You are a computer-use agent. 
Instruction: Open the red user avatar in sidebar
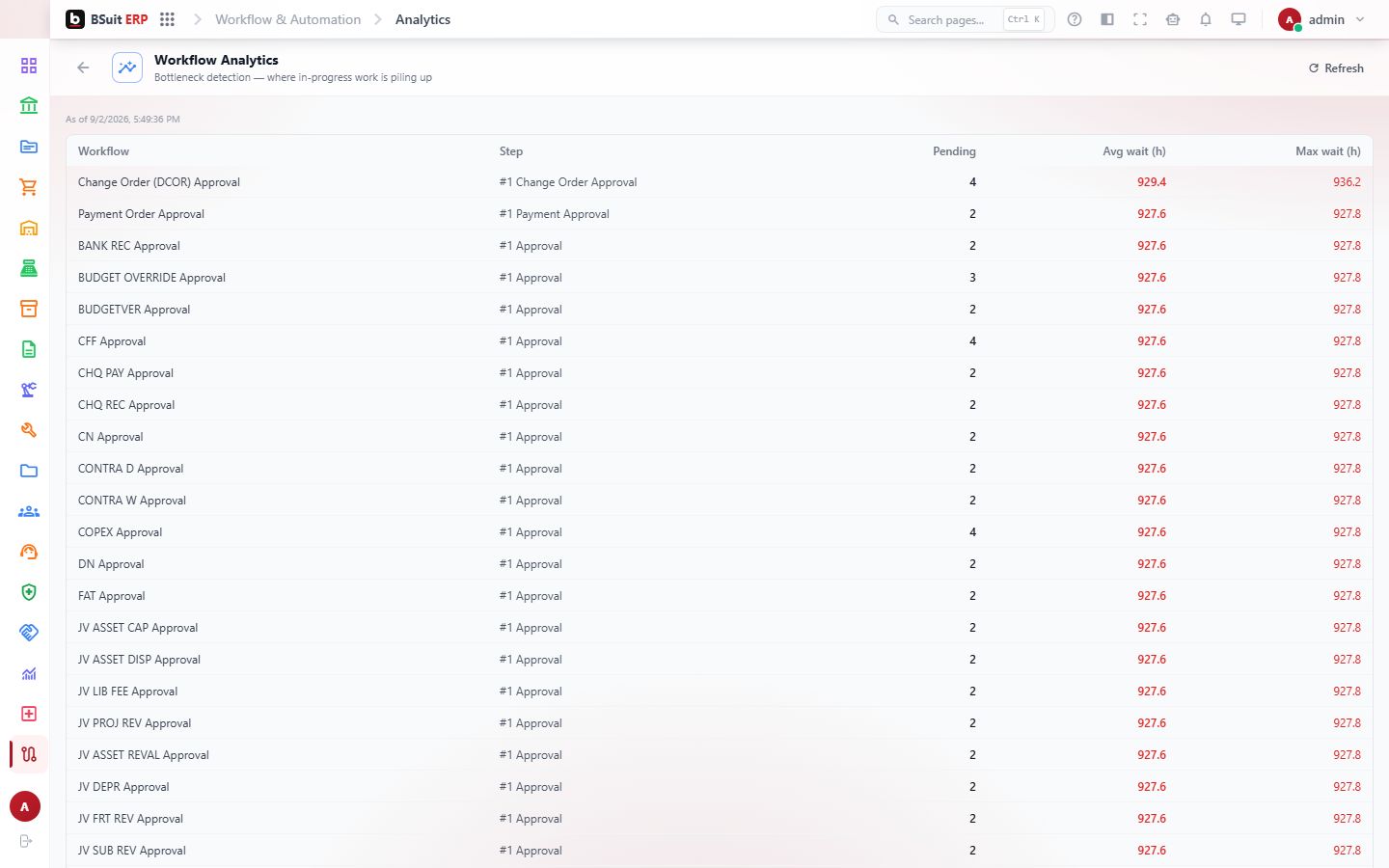click(x=25, y=806)
